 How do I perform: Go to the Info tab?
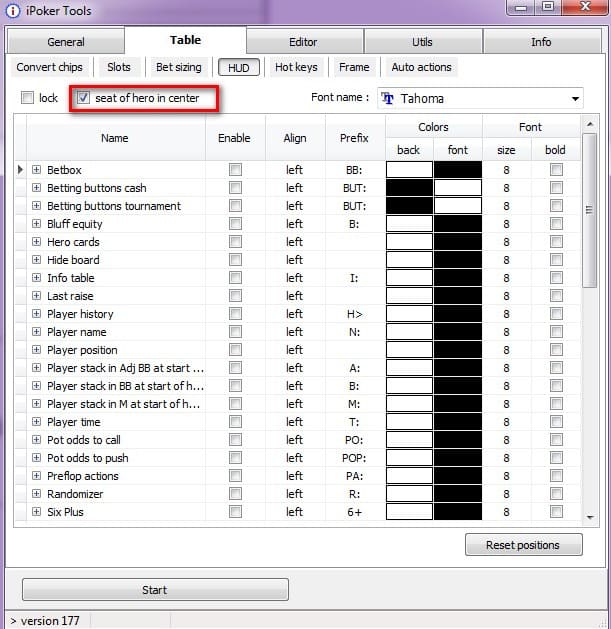click(542, 42)
